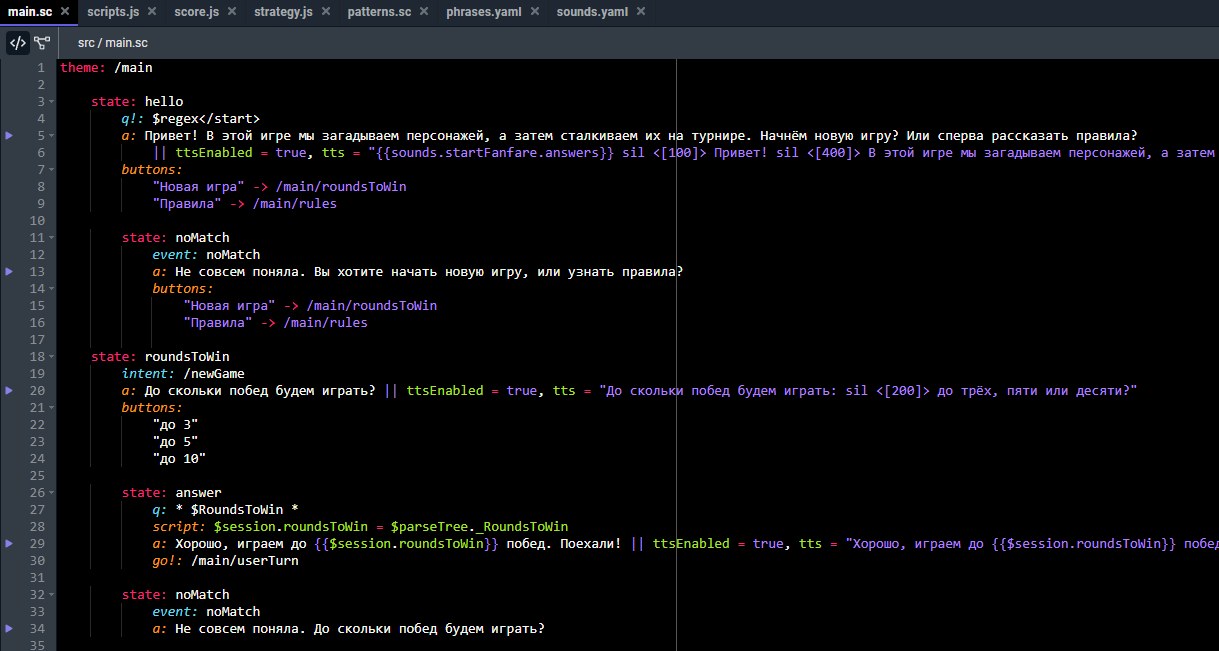Click the "до 10" button string
This screenshot has height=651, width=1219.
(x=179, y=459)
